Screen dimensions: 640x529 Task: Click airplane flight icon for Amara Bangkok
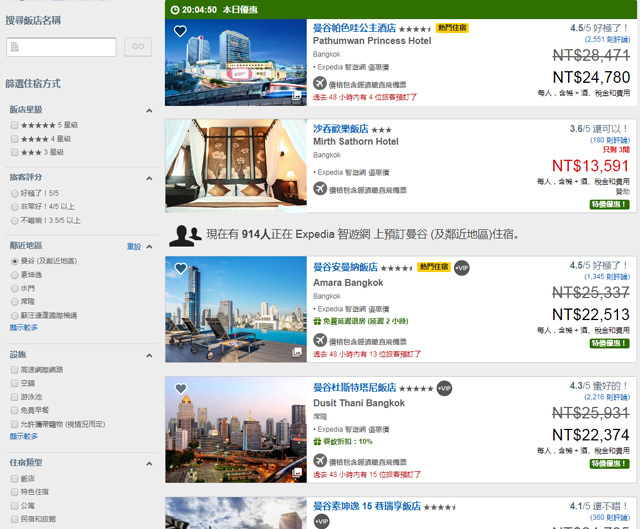[320, 340]
